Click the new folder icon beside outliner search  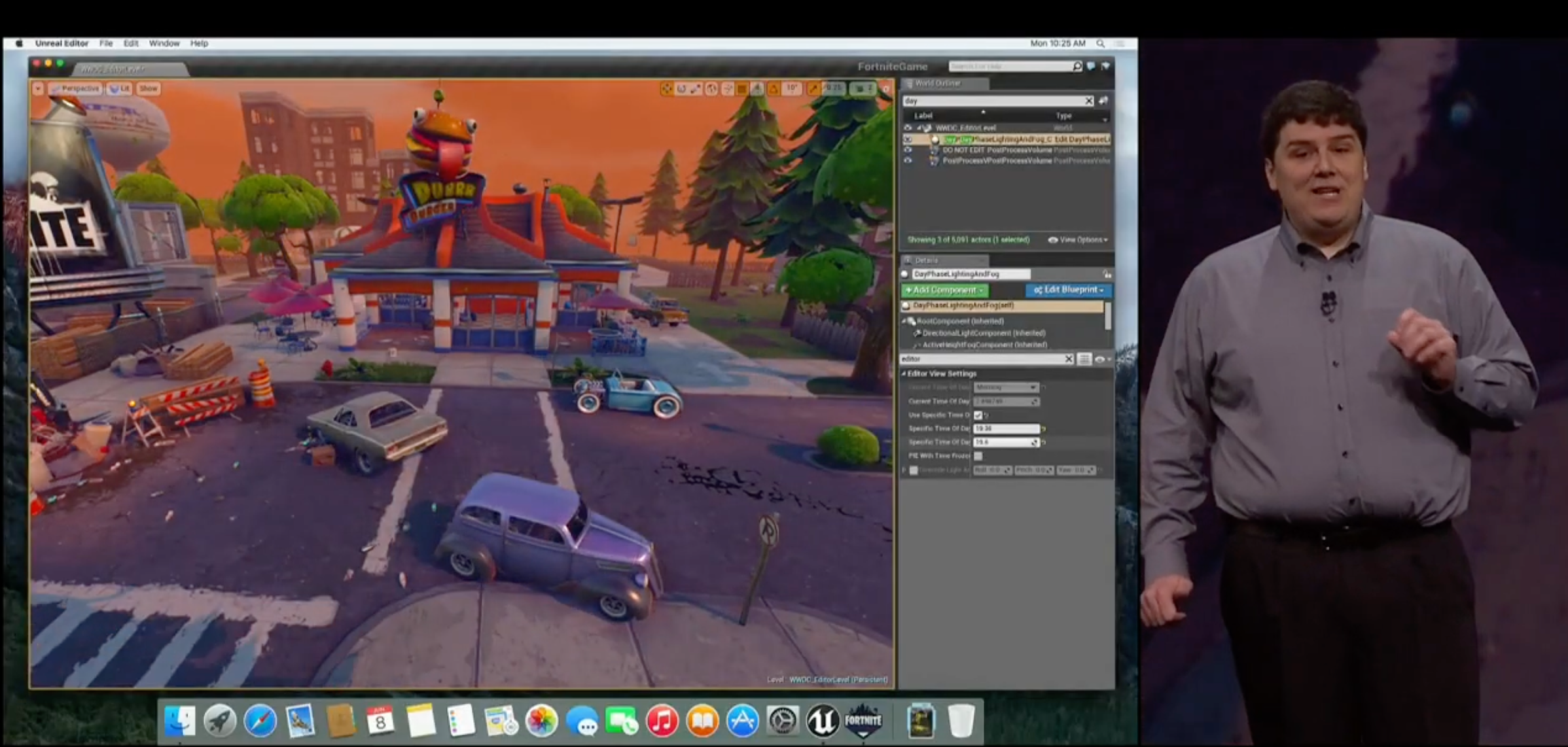pyautogui.click(x=1103, y=101)
